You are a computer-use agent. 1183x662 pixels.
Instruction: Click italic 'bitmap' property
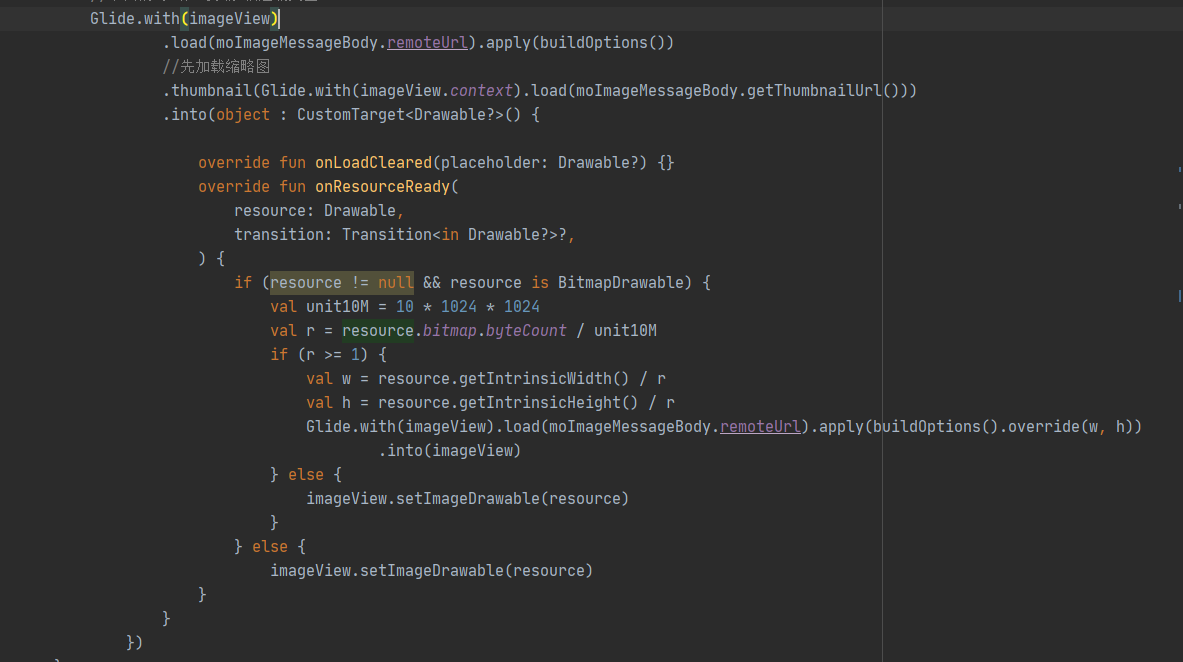tap(450, 331)
